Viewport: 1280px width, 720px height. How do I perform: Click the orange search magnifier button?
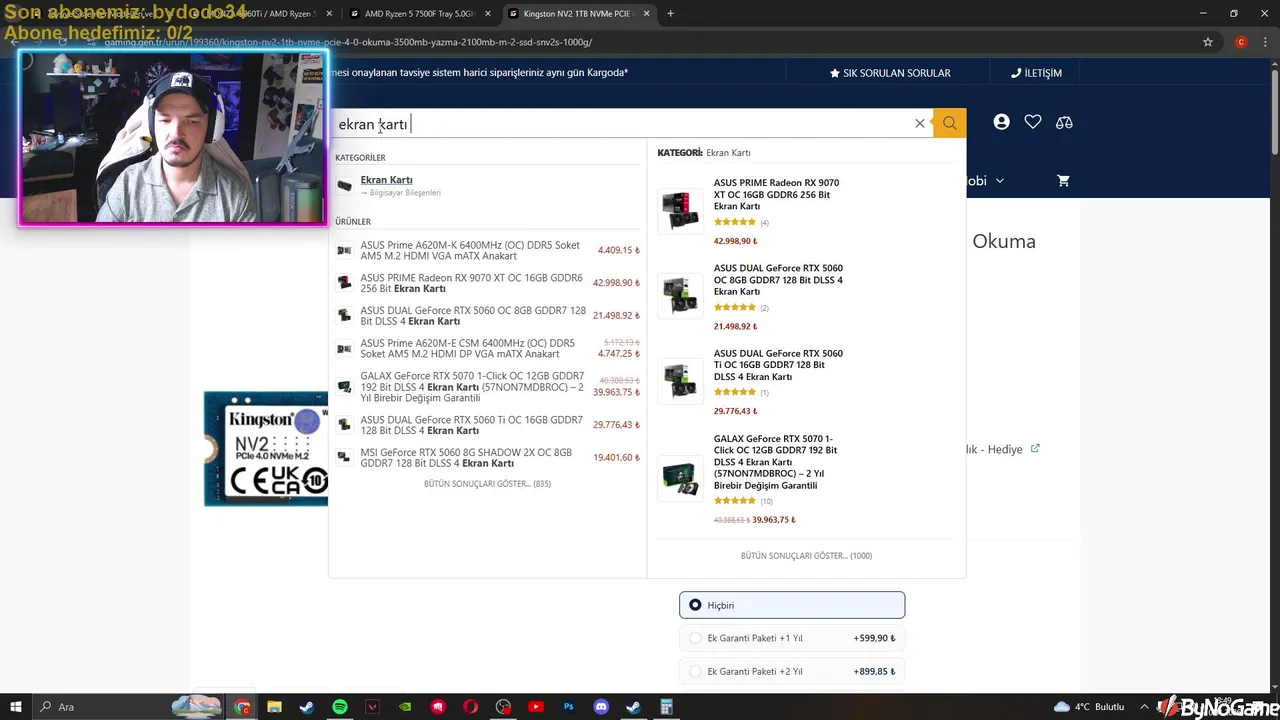(949, 123)
